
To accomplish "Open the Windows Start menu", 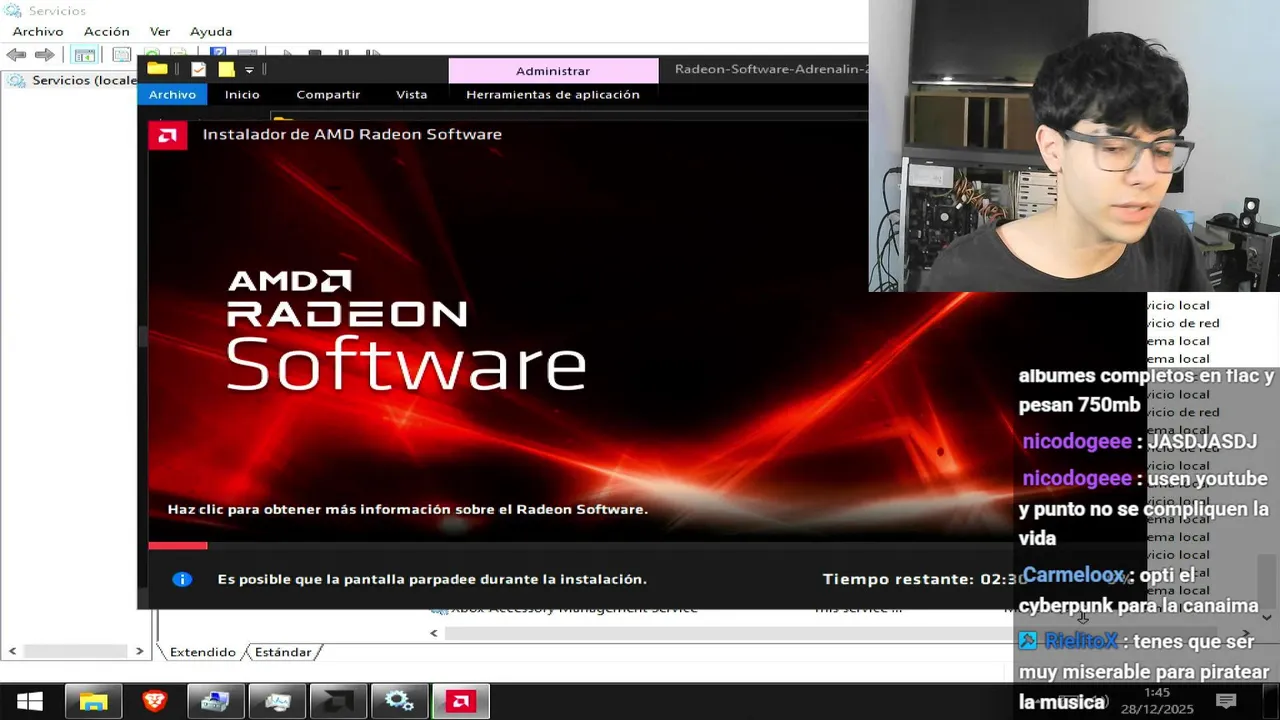I will 29,701.
